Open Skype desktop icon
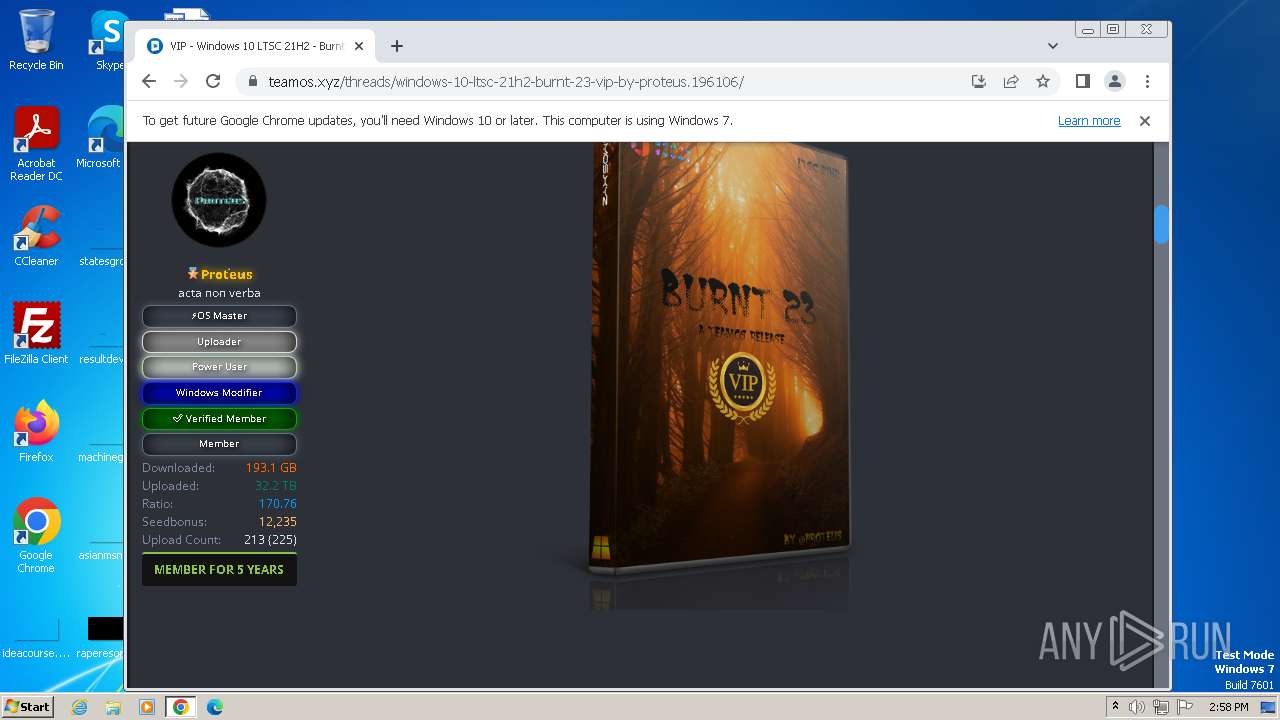Viewport: 1280px width, 720px height. pos(107,40)
